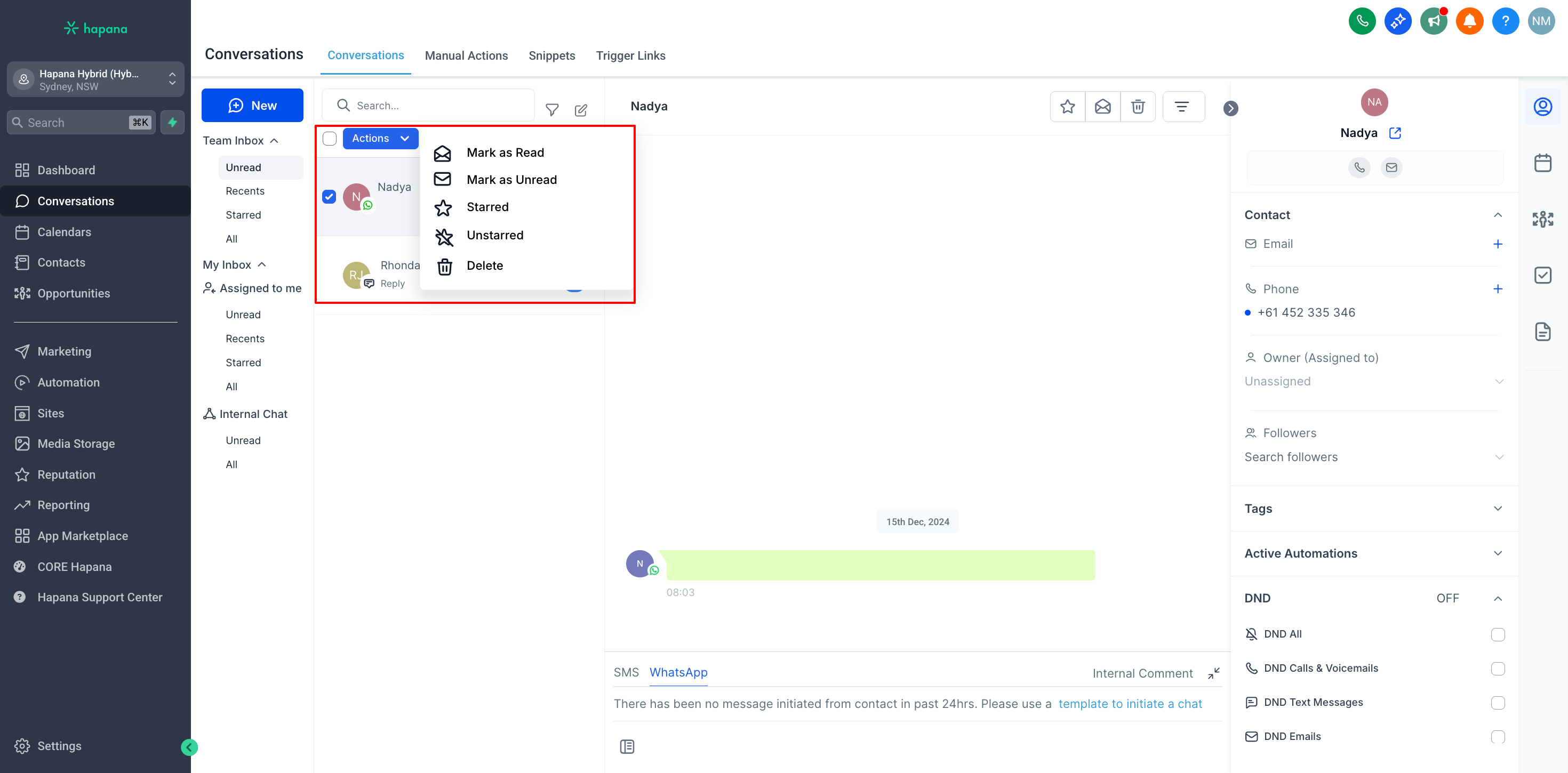Open the message template icon below composer

pyautogui.click(x=627, y=746)
